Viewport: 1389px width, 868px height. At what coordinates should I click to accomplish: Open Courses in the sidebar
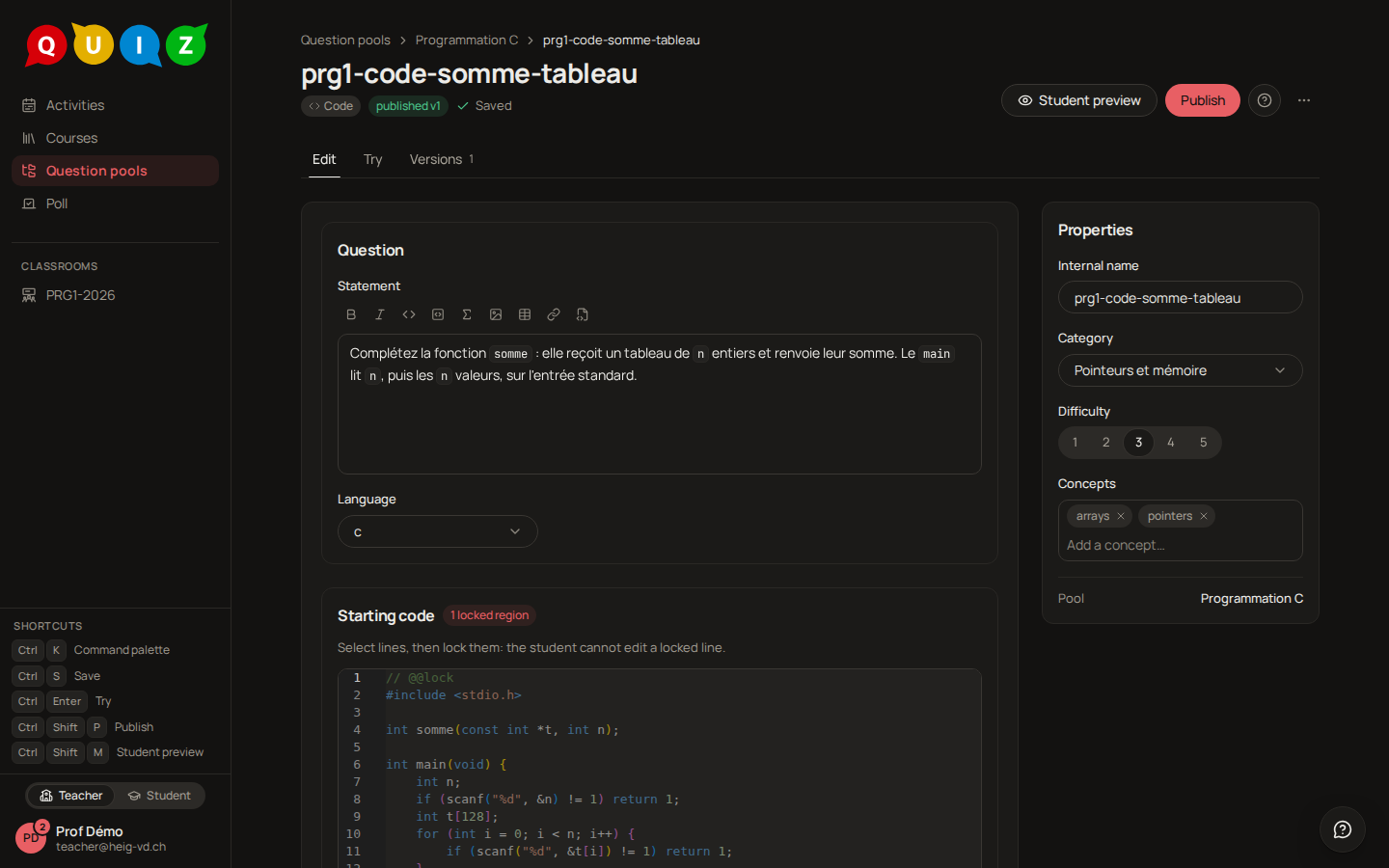click(x=116, y=138)
